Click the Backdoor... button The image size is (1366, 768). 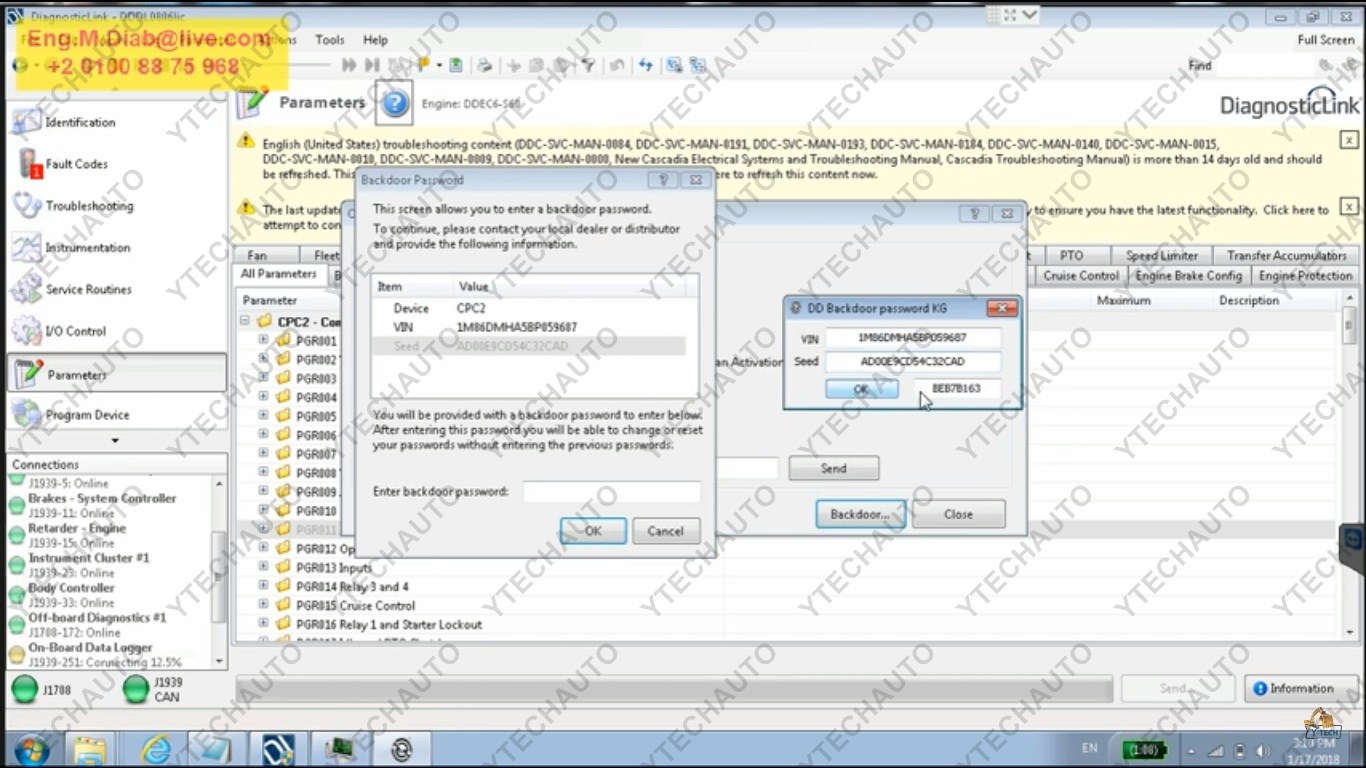click(x=861, y=514)
